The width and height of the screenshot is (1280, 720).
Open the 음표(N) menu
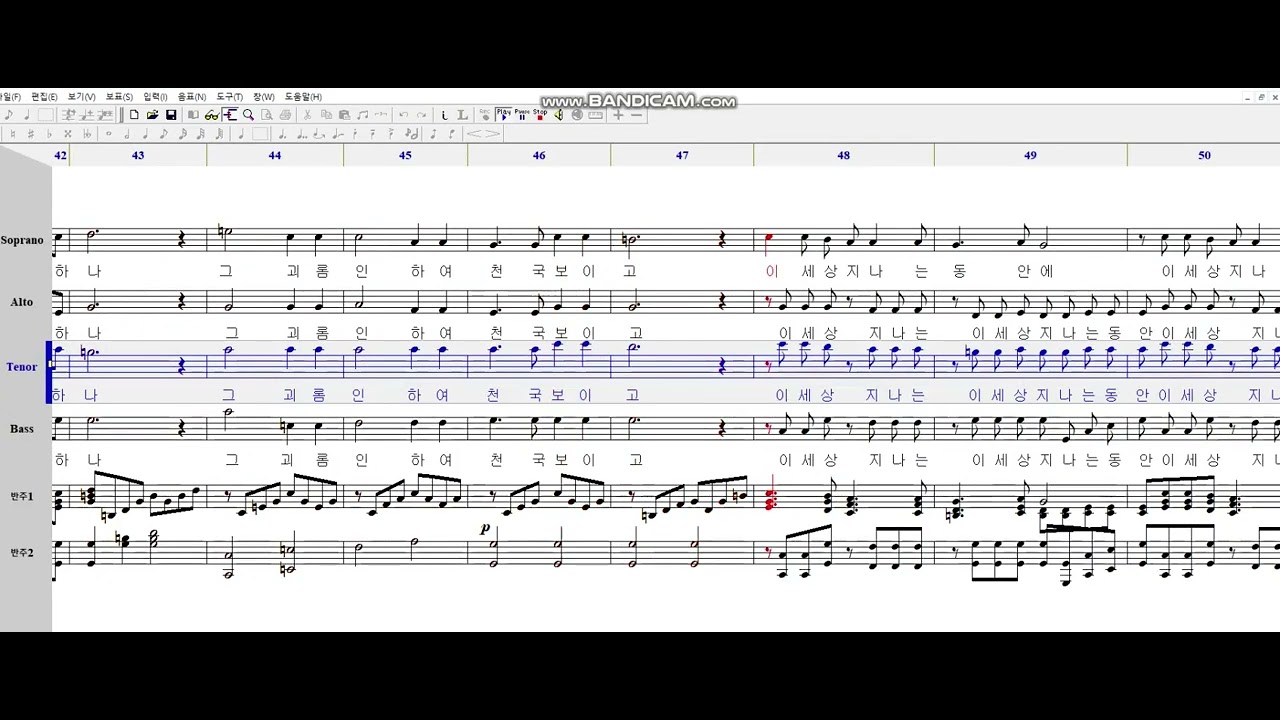point(192,97)
